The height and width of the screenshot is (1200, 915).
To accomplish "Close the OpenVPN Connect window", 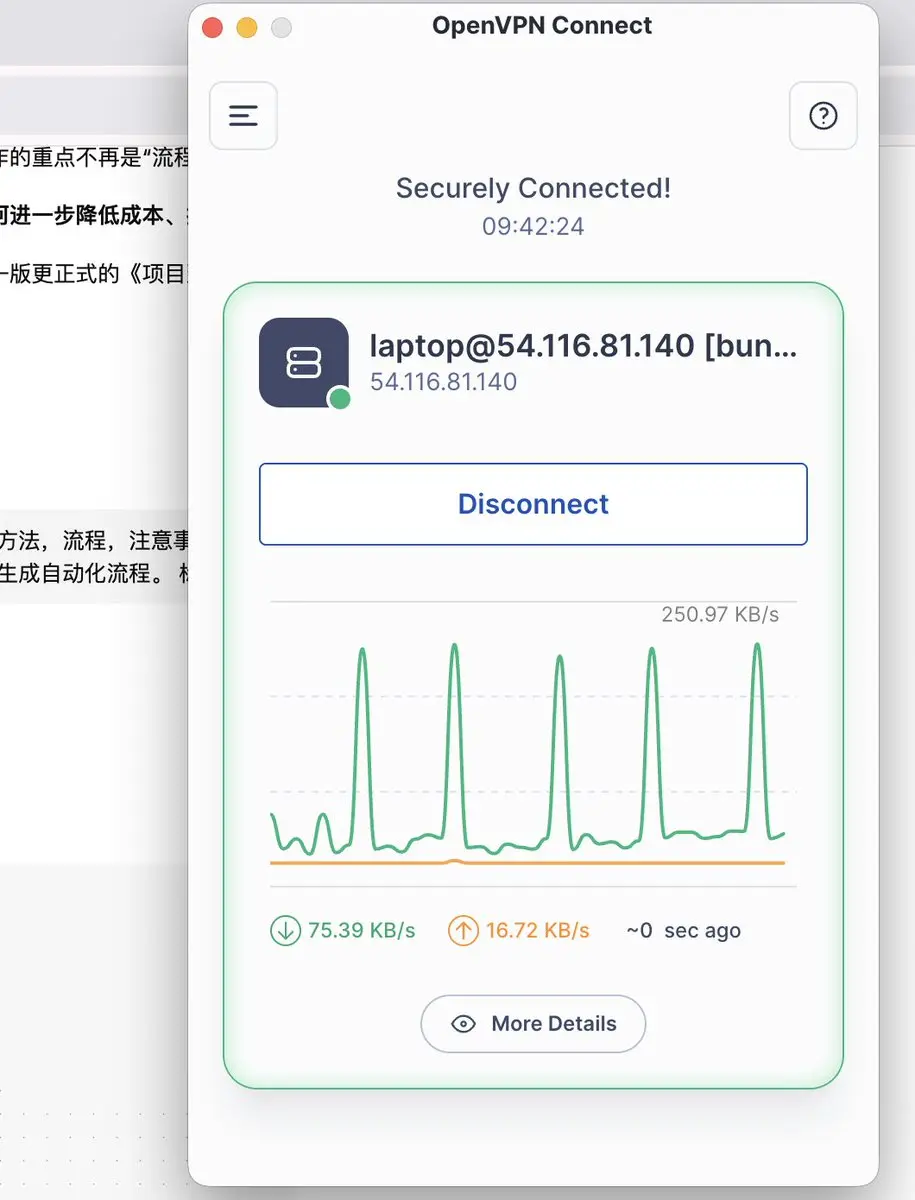I will coord(212,27).
